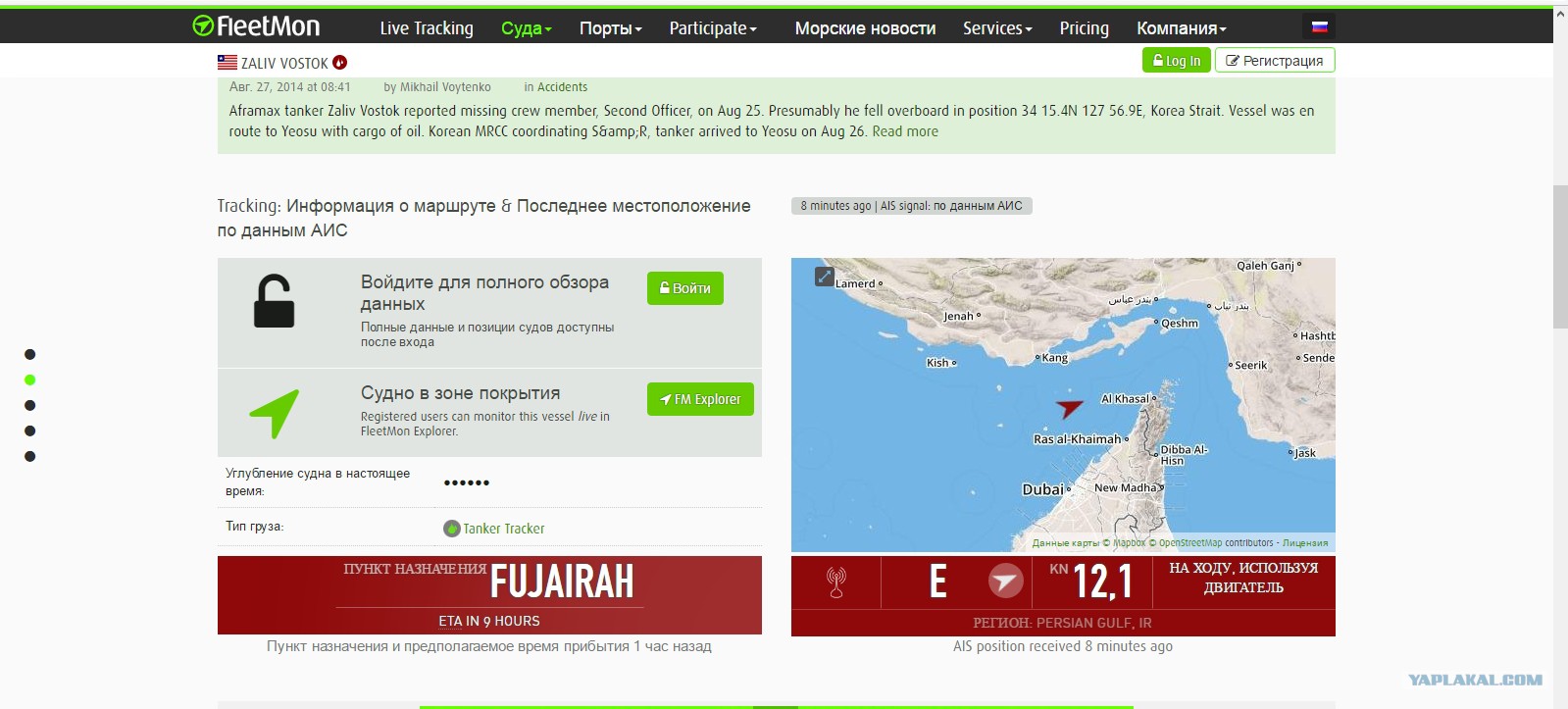Click the Qaleh Ganj map label

tap(1266, 266)
